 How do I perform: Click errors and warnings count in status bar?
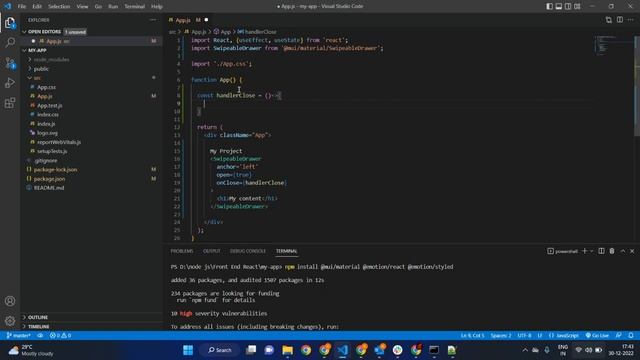tap(60, 336)
